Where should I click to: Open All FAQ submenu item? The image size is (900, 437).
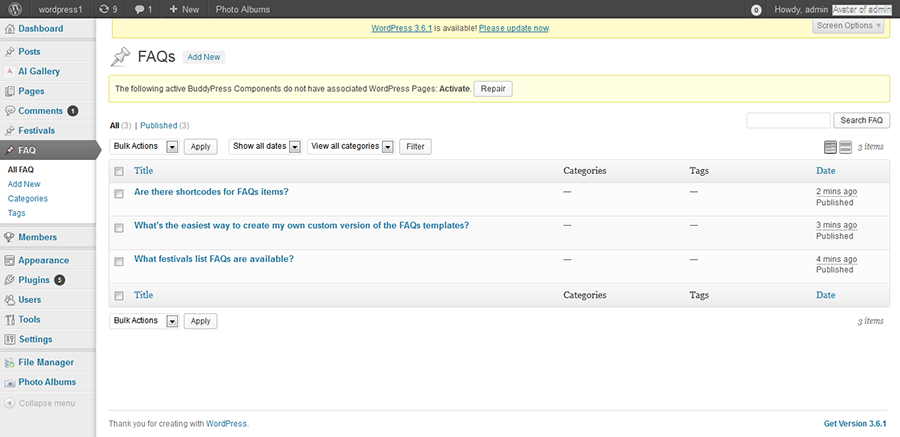click(x=21, y=170)
